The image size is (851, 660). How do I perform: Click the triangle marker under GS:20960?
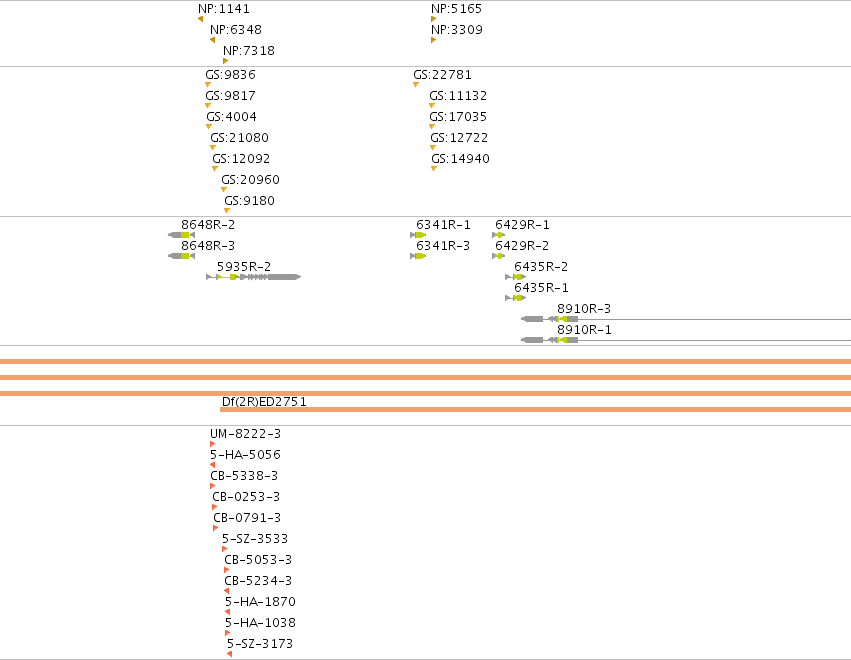pos(224,190)
